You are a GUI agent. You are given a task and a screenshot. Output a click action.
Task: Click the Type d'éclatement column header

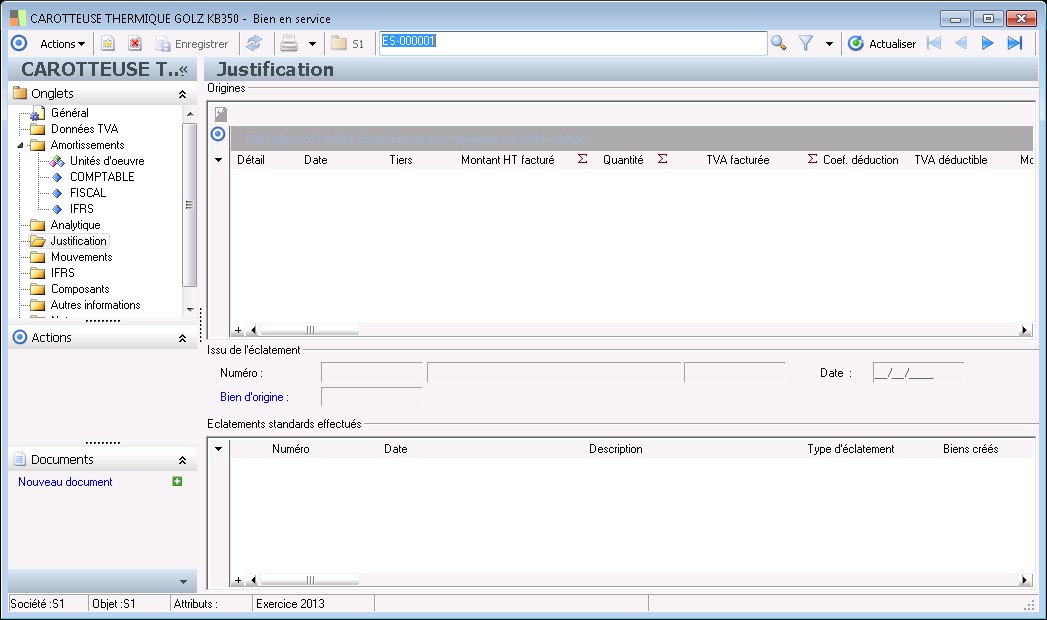(851, 449)
